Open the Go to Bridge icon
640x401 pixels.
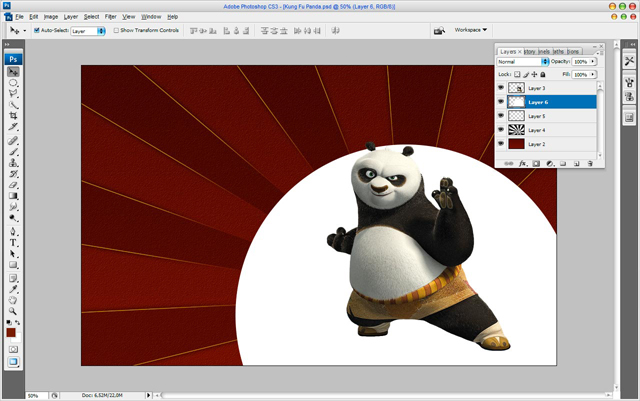click(439, 31)
